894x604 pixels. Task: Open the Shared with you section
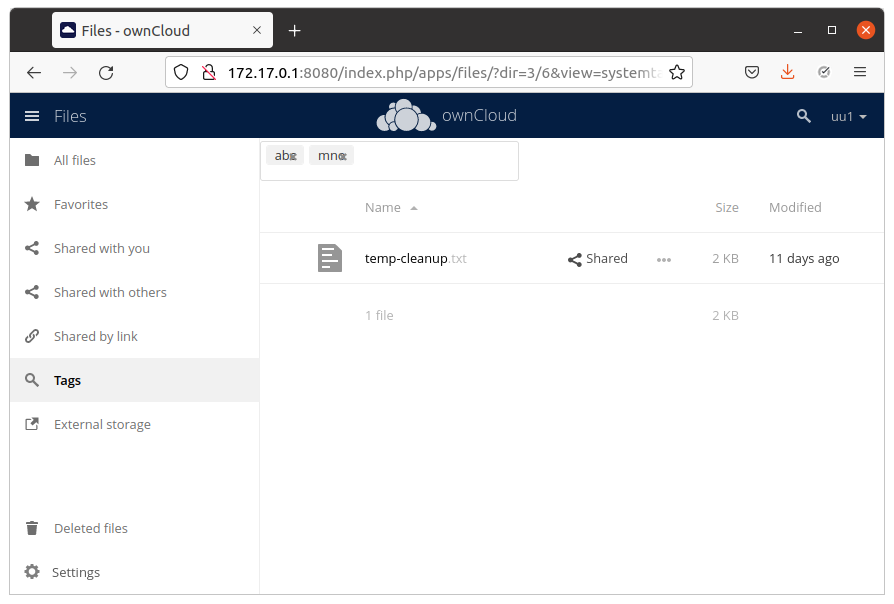(101, 248)
